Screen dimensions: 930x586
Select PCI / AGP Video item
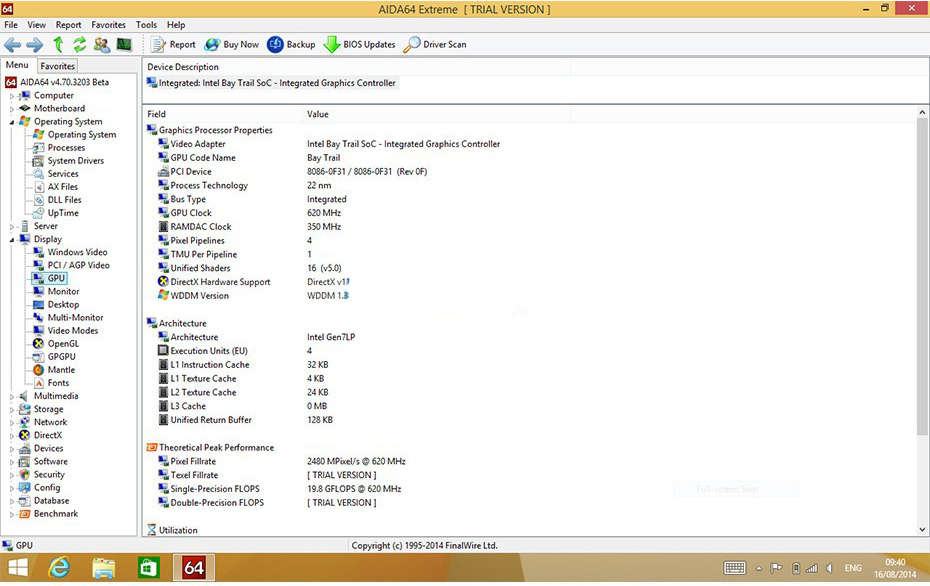78,265
